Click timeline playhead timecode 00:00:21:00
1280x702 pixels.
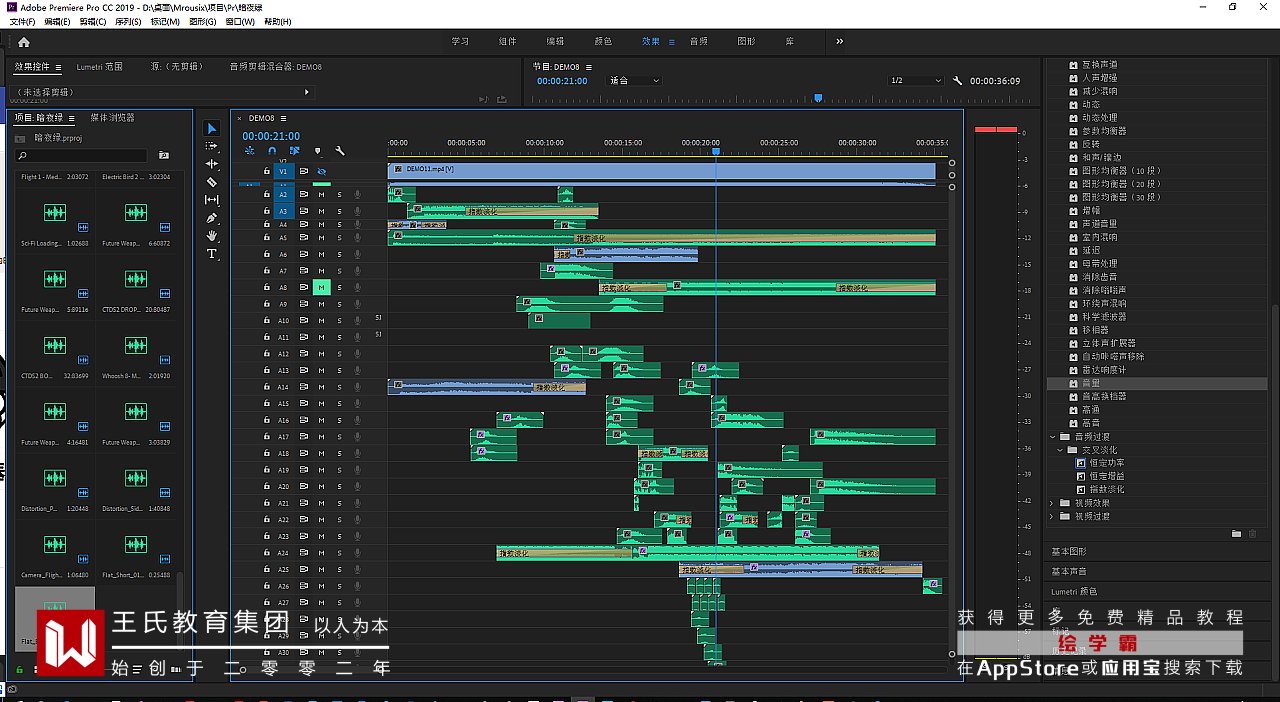click(x=271, y=136)
